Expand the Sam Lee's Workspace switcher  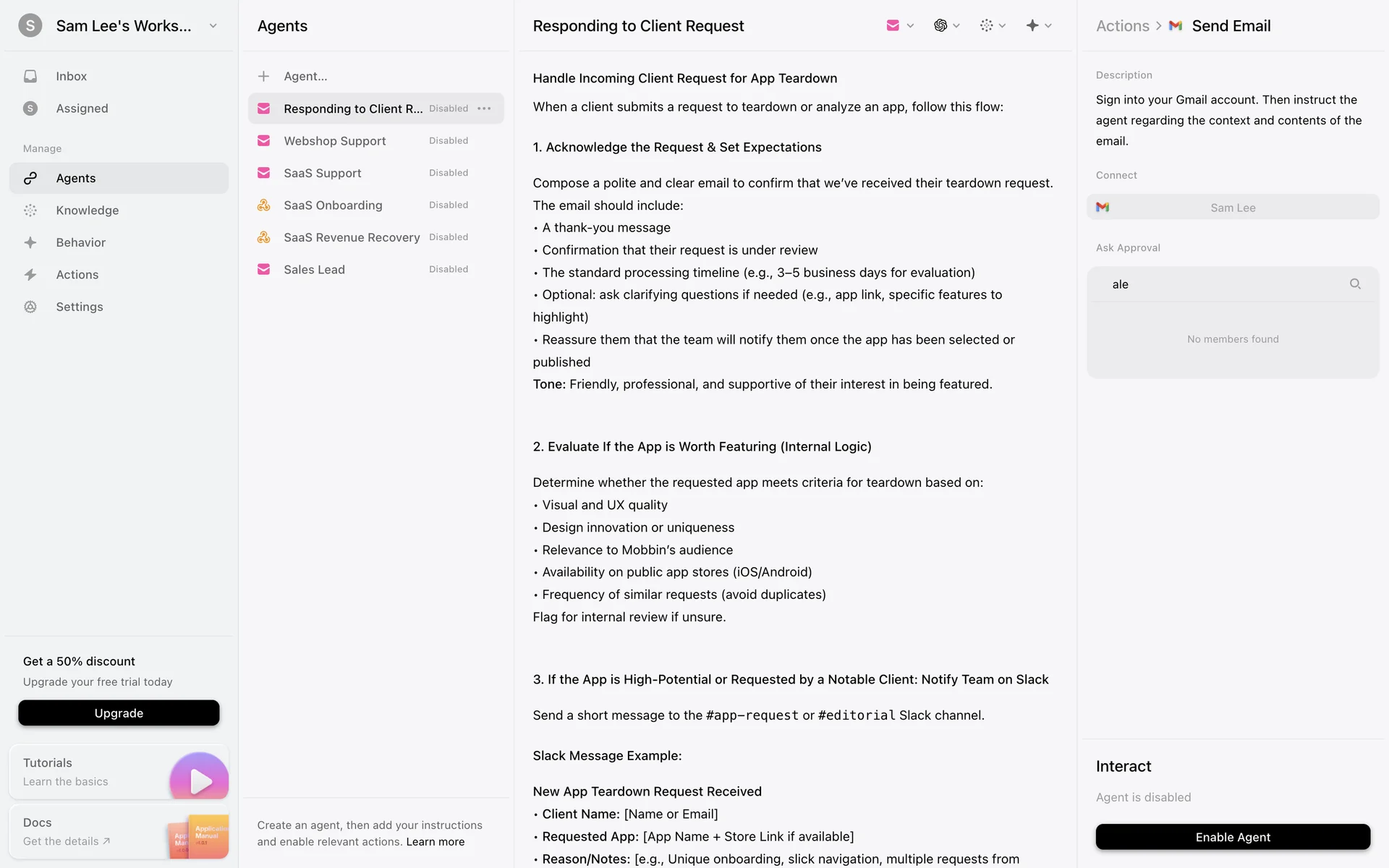213,26
